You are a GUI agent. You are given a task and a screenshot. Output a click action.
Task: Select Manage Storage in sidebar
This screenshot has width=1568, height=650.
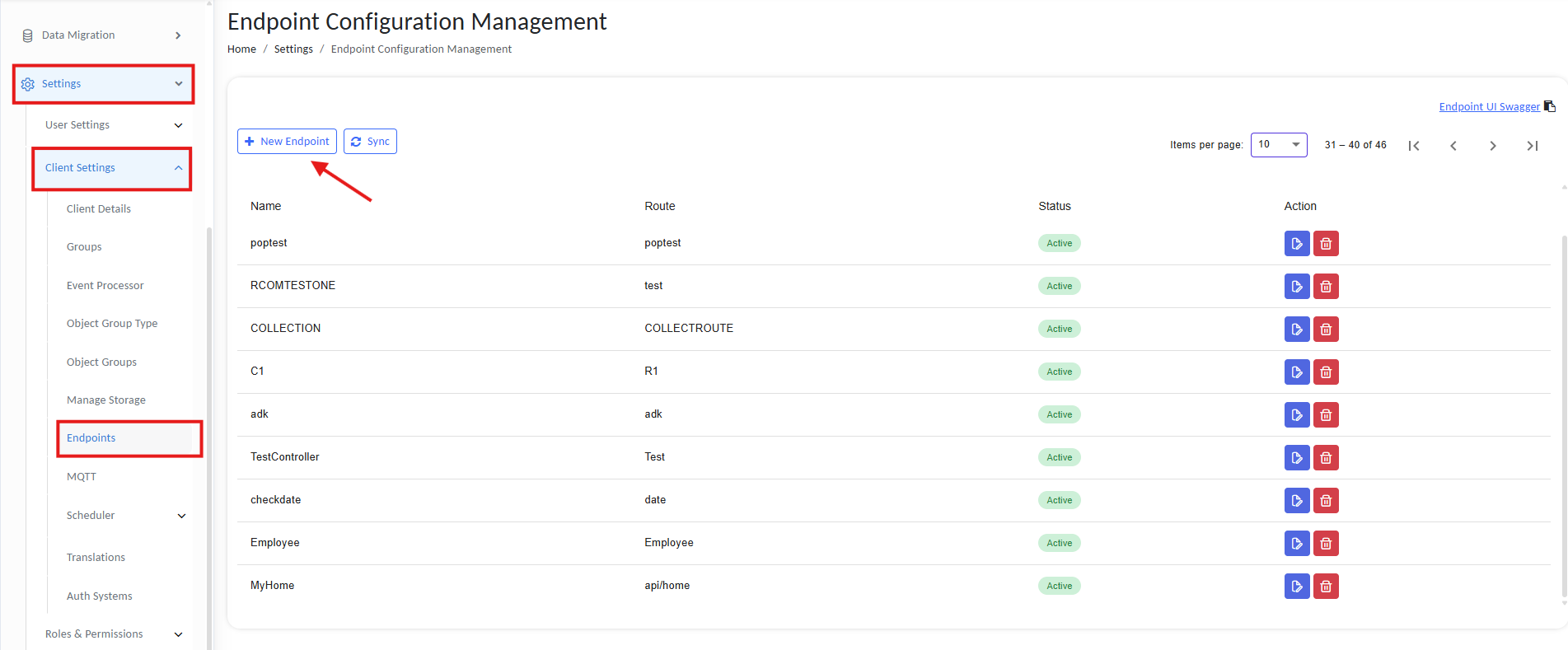106,400
